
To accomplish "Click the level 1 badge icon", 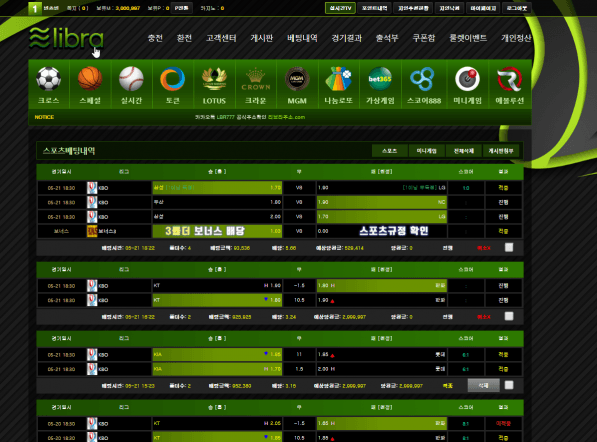I will [x=35, y=8].
